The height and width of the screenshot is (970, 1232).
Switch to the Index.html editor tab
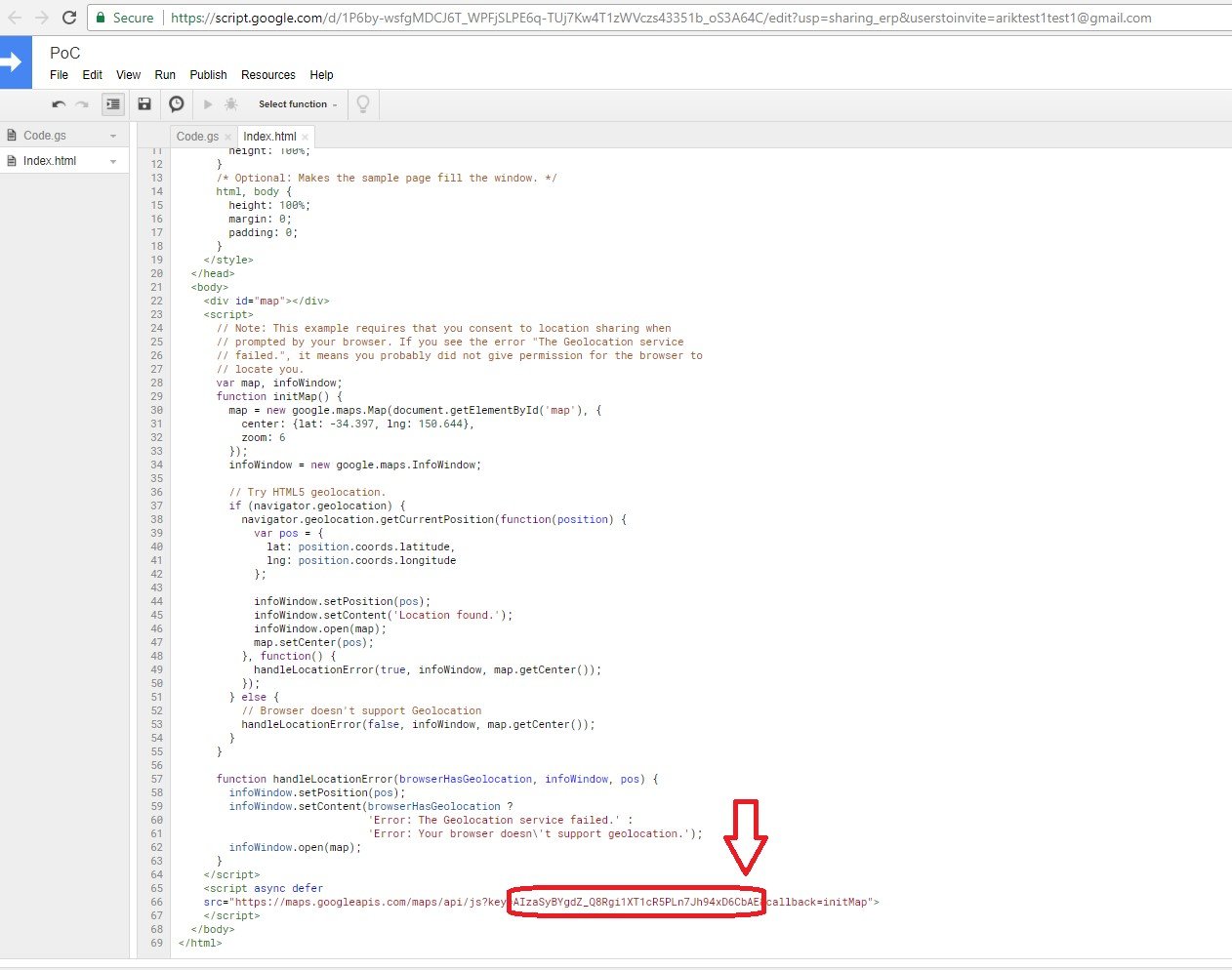(x=269, y=137)
